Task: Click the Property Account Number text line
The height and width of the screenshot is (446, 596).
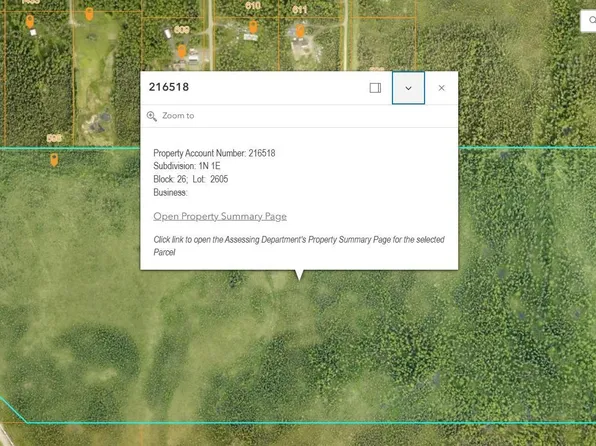Action: pyautogui.click(x=214, y=153)
